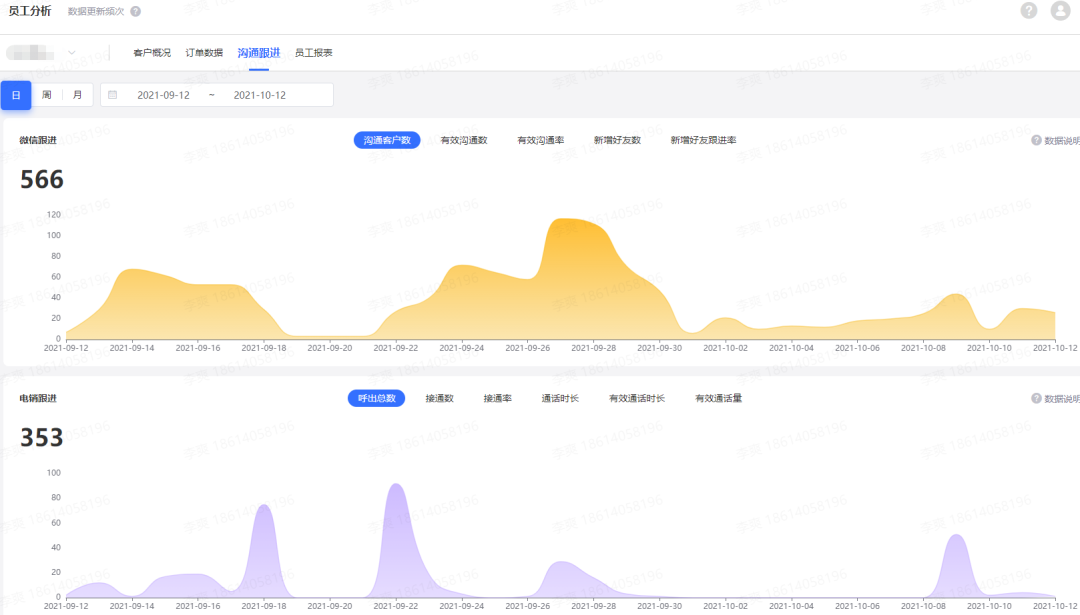Viewport: 1080px width, 615px height.
Task: Click 数据说明 help icon in 微信跟进 panel
Action: click(1036, 140)
